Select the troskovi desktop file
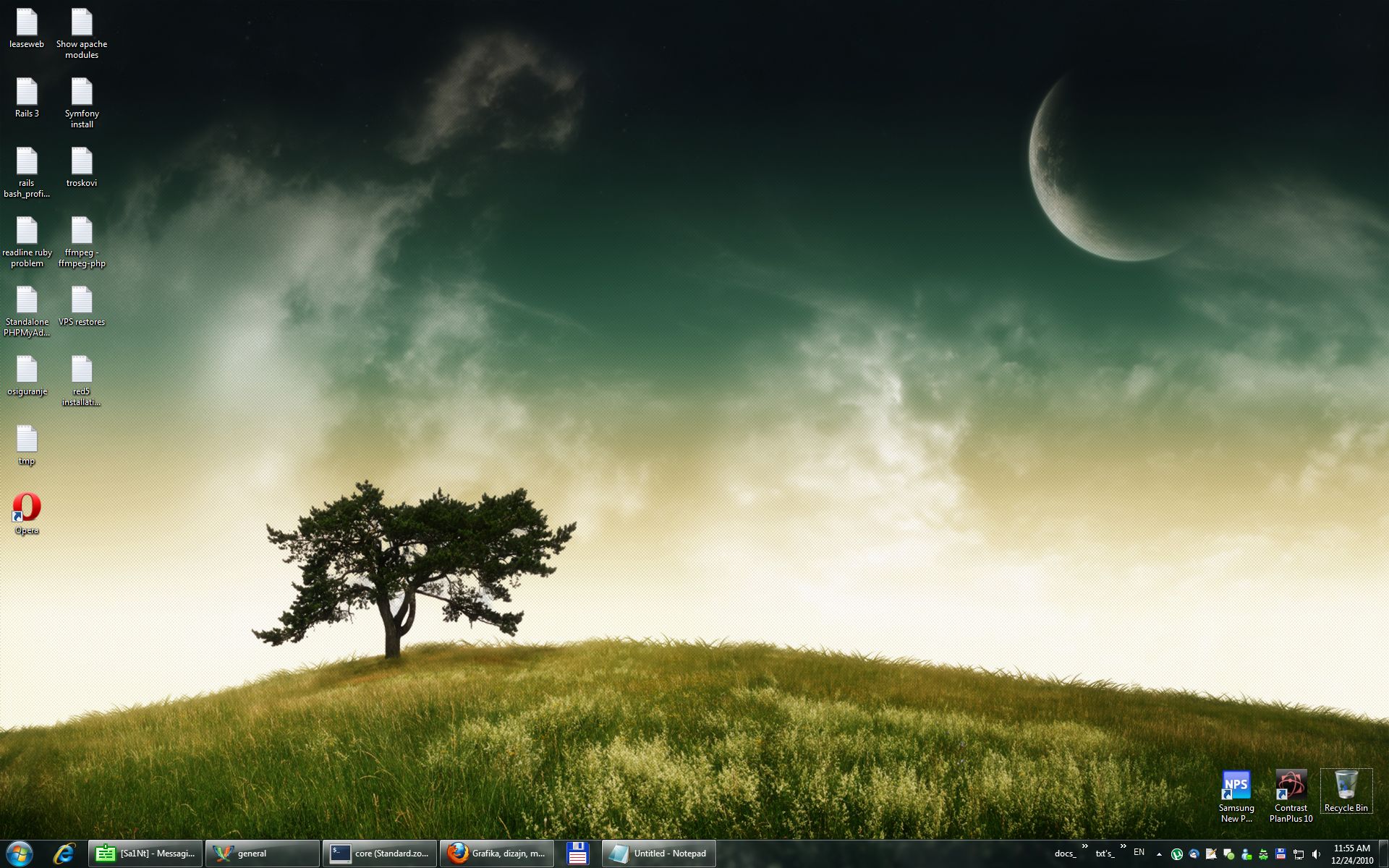The height and width of the screenshot is (868, 1389). pos(82,168)
